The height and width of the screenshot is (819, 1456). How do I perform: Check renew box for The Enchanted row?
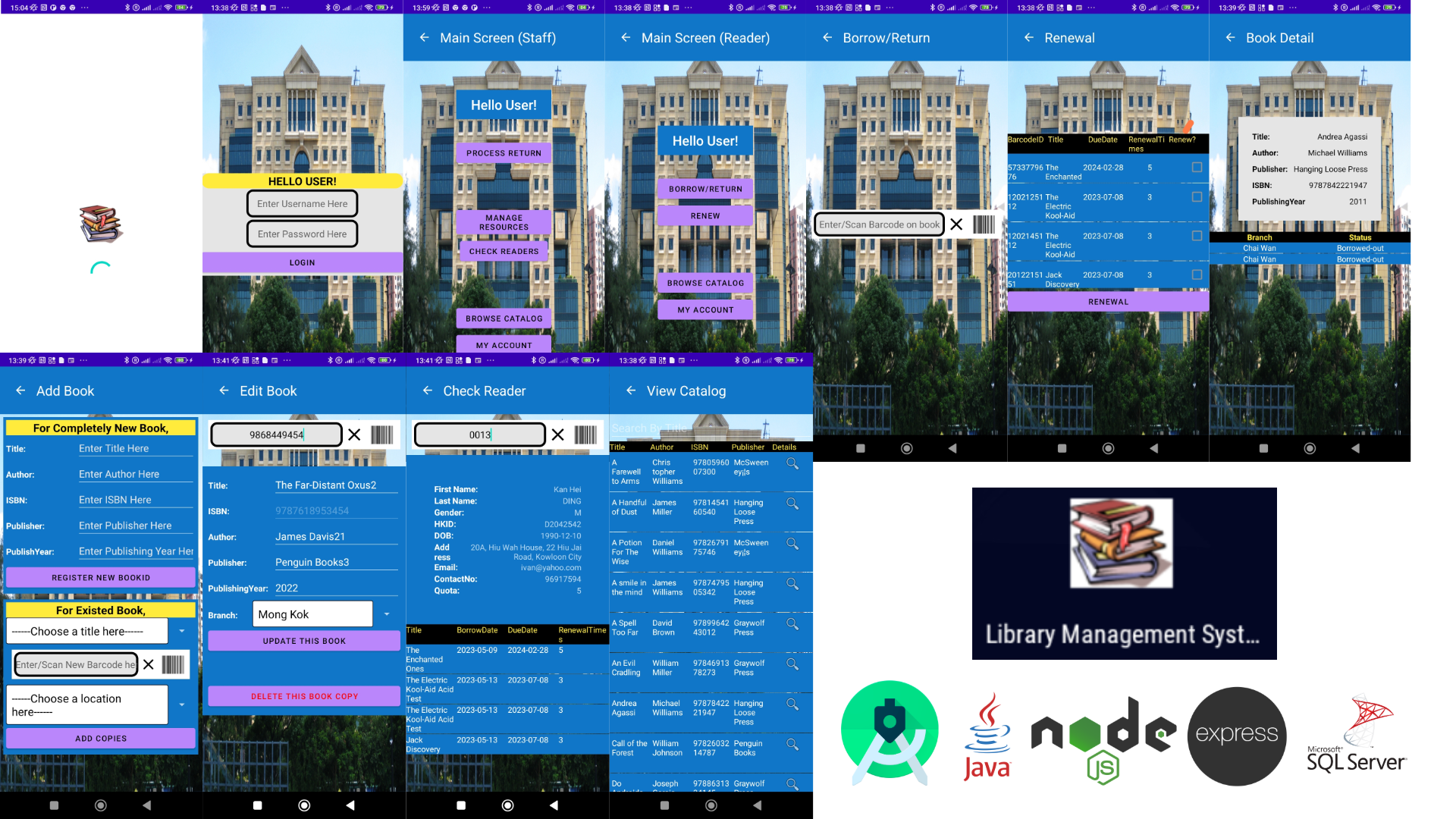point(1197,167)
